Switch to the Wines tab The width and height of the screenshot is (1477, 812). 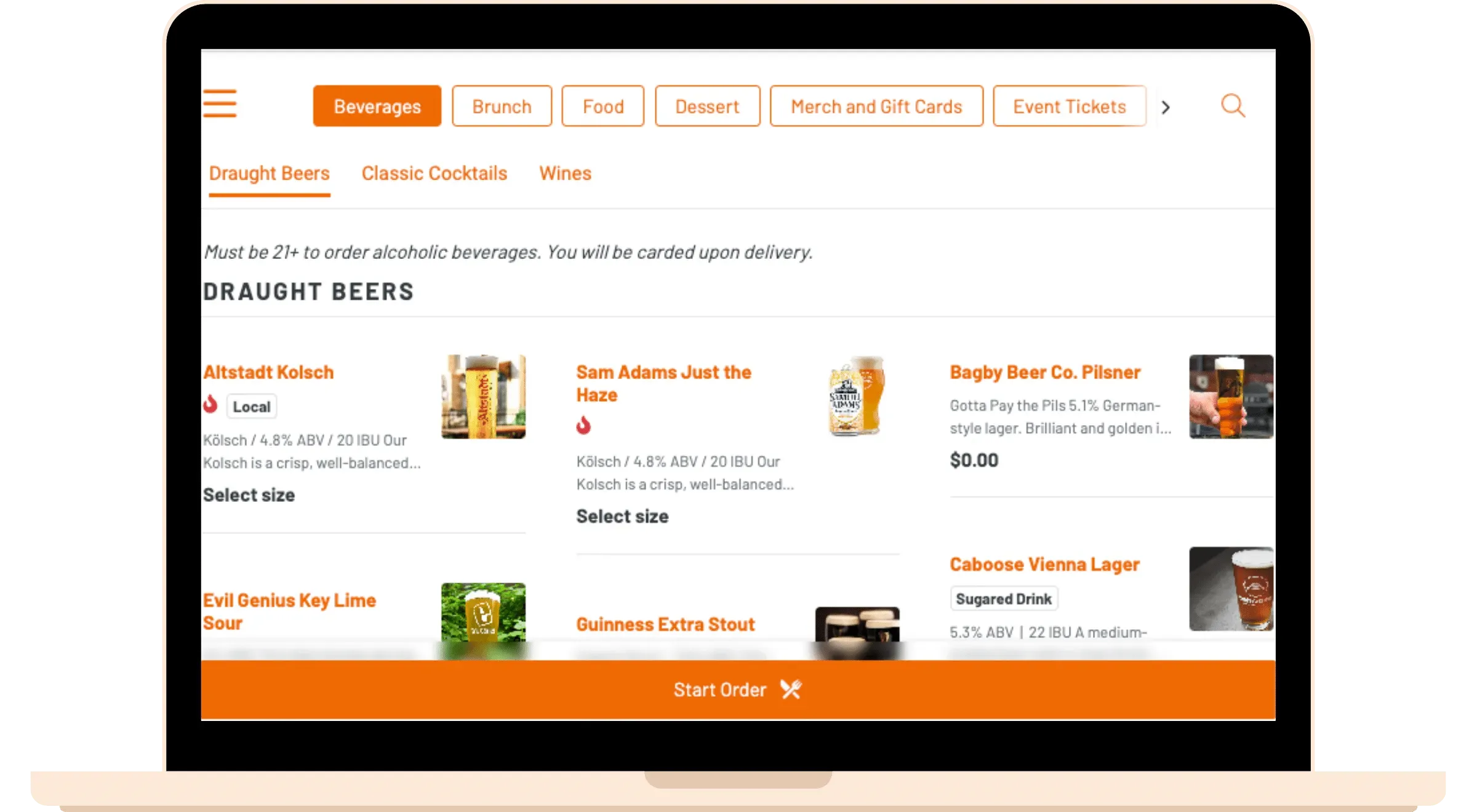pos(566,173)
